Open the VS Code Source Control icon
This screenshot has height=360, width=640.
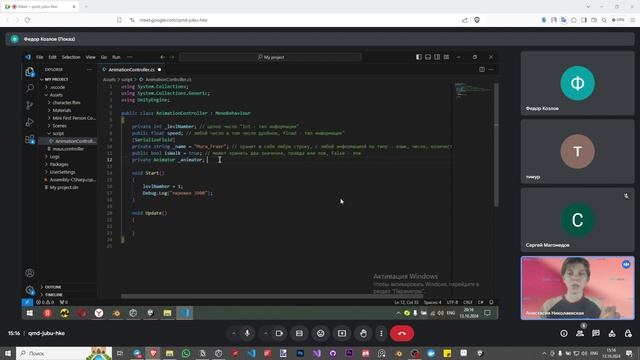(29, 105)
